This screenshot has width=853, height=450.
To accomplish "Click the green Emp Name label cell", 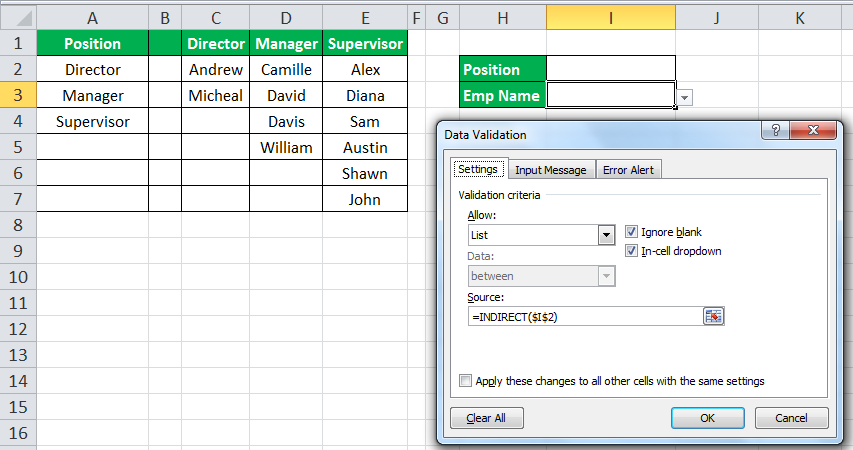I will [503, 95].
